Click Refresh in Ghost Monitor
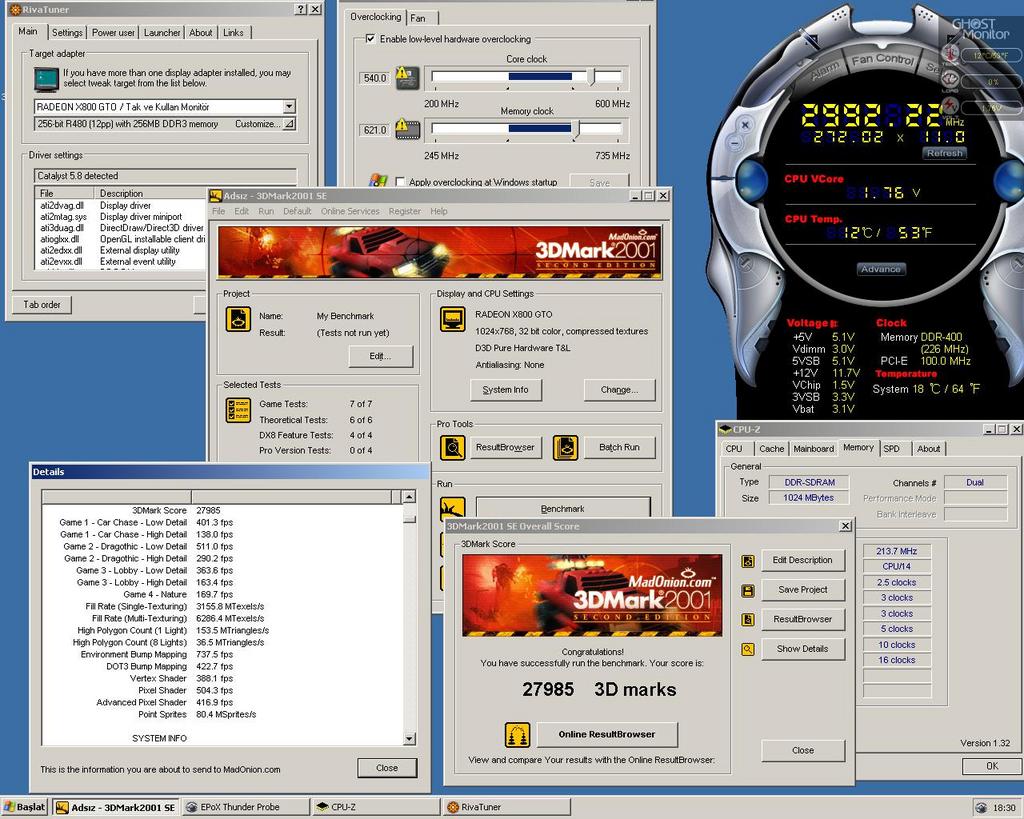The image size is (1024, 819). pos(944,153)
